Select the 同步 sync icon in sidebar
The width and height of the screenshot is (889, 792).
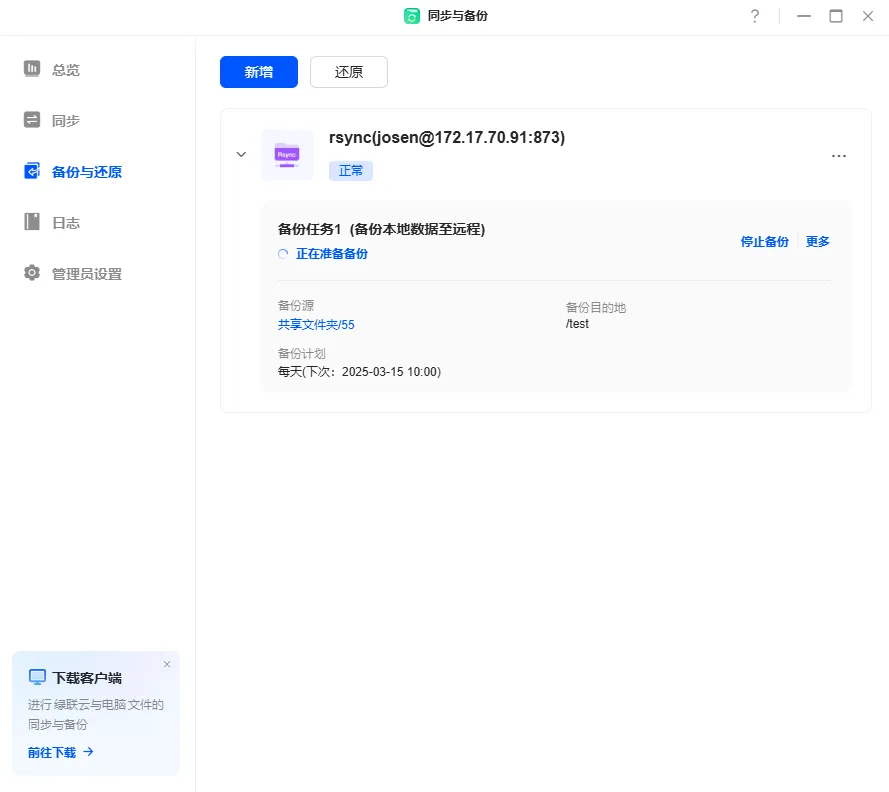click(x=32, y=120)
